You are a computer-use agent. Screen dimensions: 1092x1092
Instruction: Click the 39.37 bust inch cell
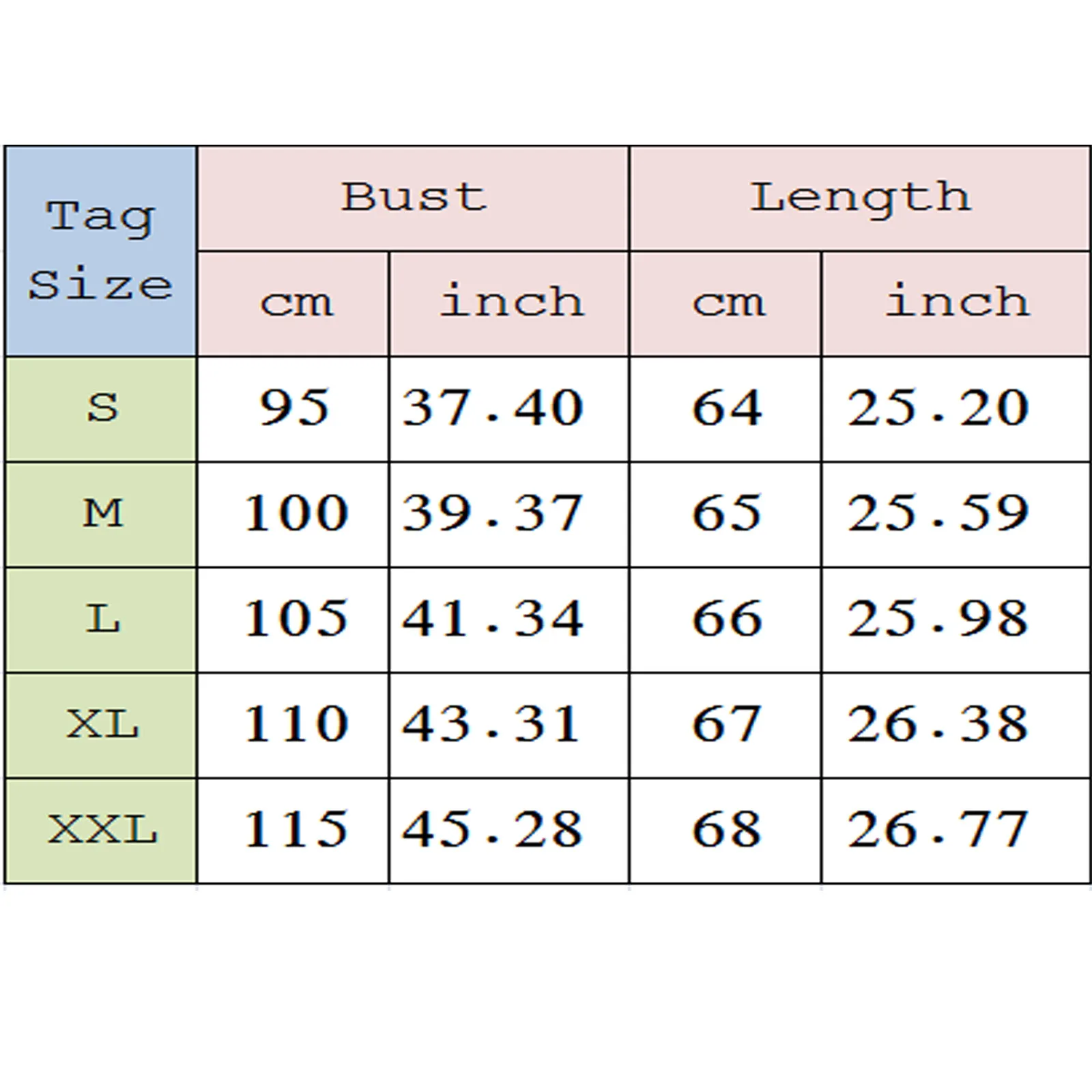[x=493, y=513]
